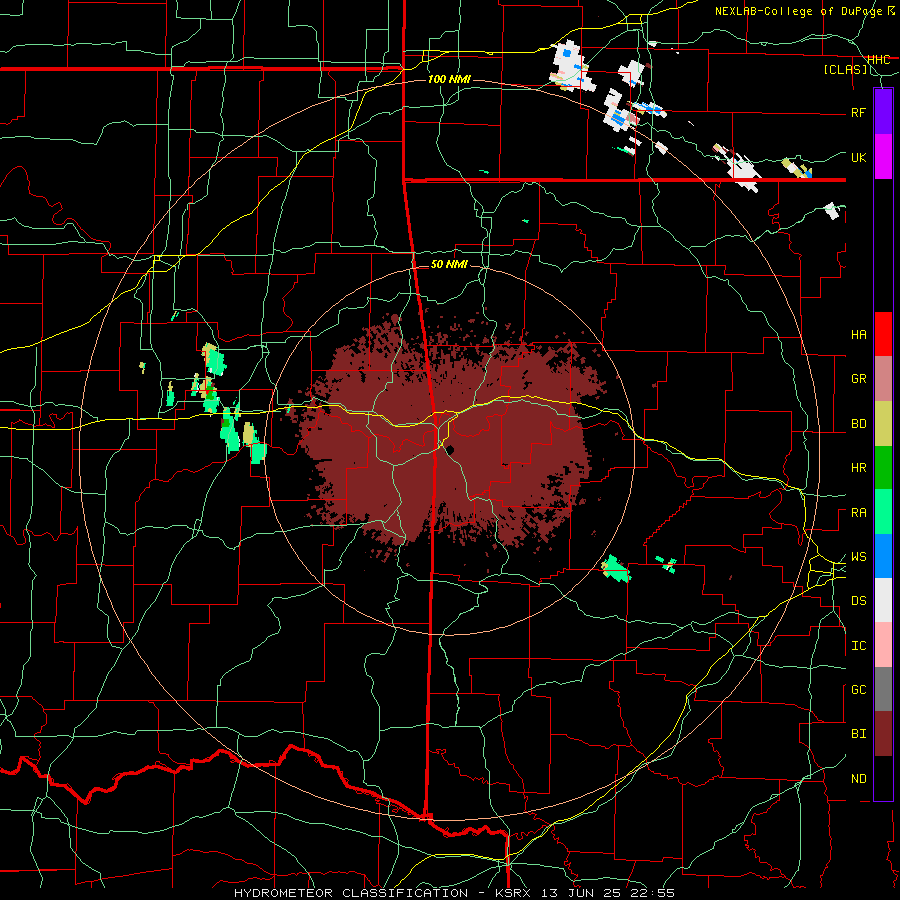This screenshot has height=900, width=900.
Task: Click the BI legend label
Action: click(858, 734)
